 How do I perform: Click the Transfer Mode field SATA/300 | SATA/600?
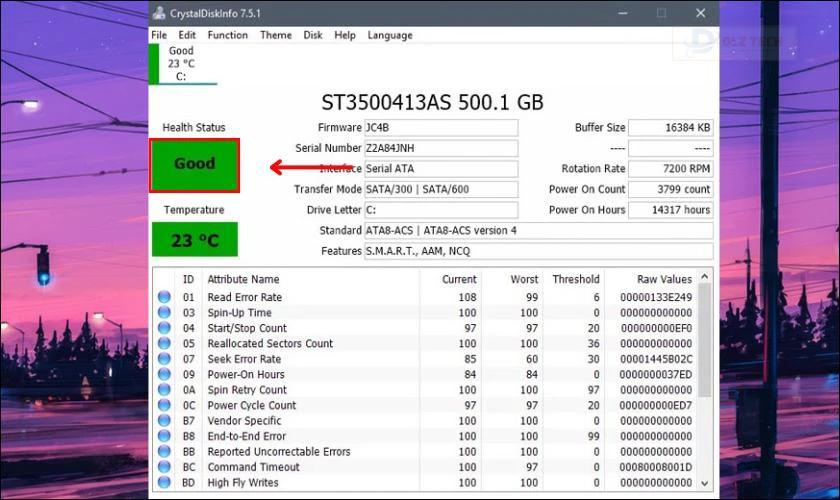[441, 189]
